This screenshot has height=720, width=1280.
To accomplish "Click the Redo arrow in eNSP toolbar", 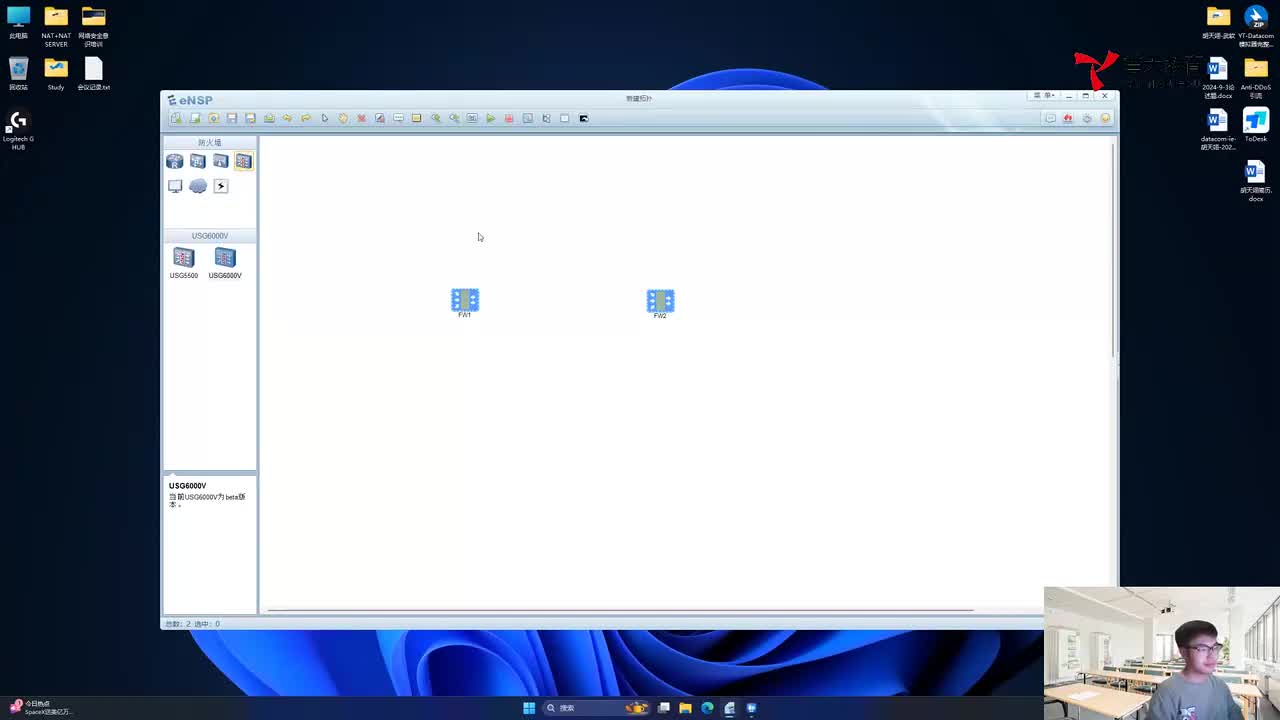I will (x=306, y=118).
